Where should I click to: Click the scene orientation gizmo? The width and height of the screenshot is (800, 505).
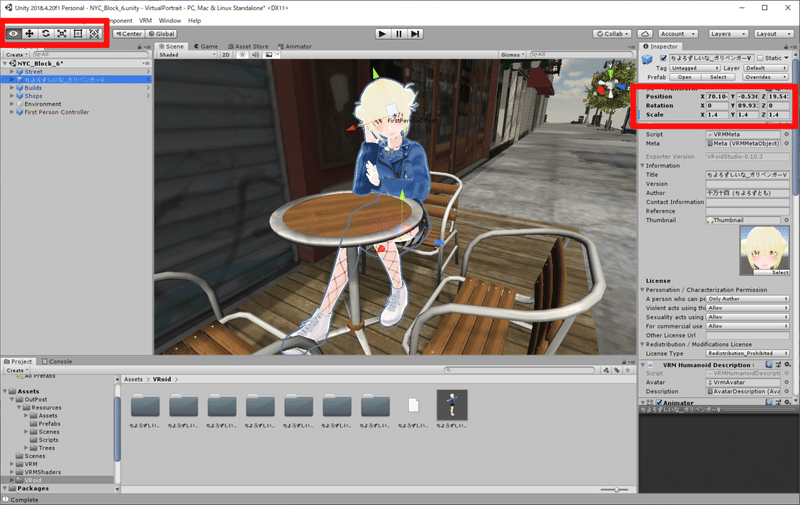click(609, 87)
